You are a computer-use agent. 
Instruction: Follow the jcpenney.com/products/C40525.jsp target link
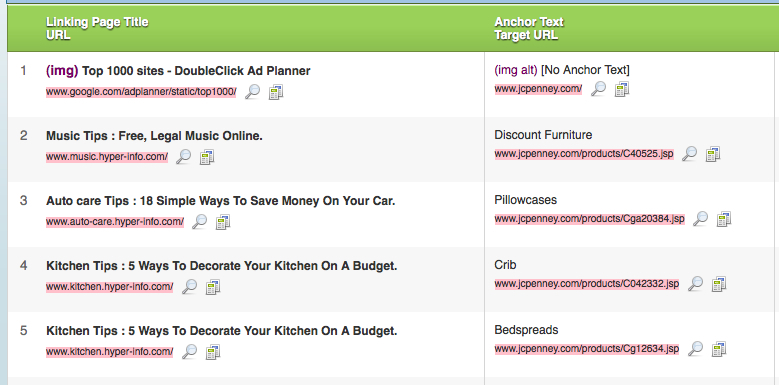584,154
